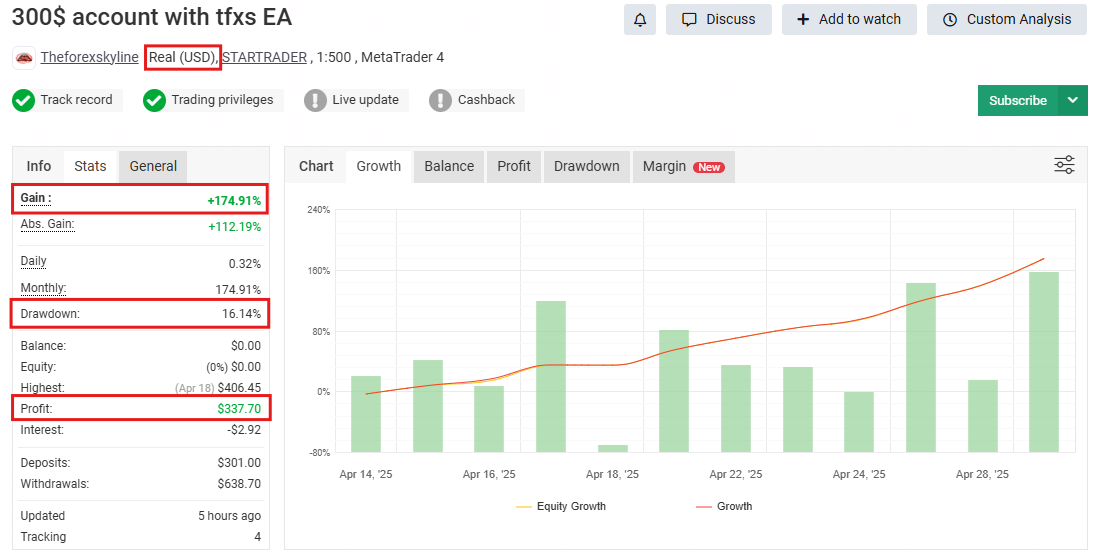
Task: Click the Track record green checkmark
Action: pyautogui.click(x=23, y=100)
